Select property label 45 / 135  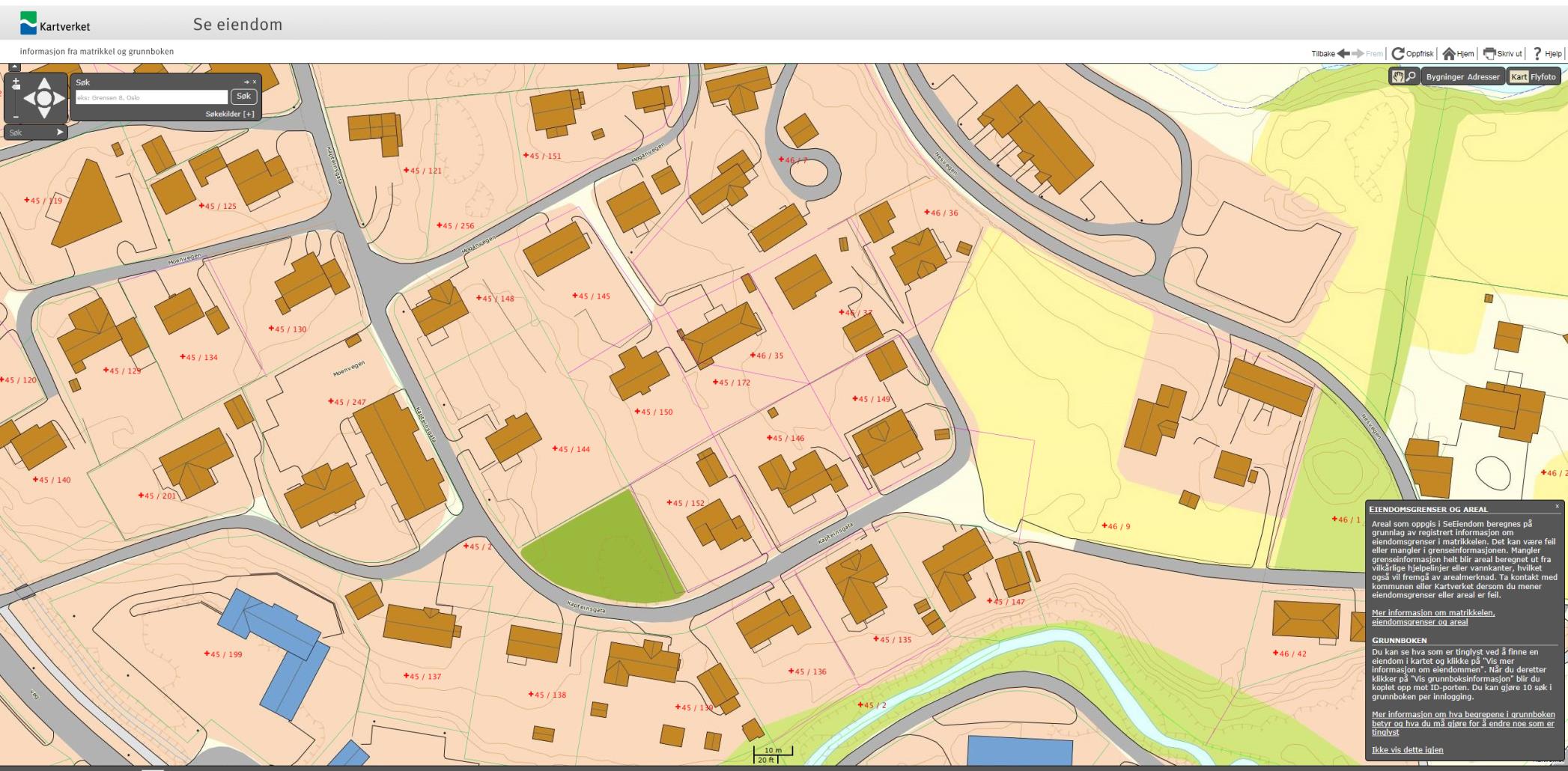tap(893, 639)
